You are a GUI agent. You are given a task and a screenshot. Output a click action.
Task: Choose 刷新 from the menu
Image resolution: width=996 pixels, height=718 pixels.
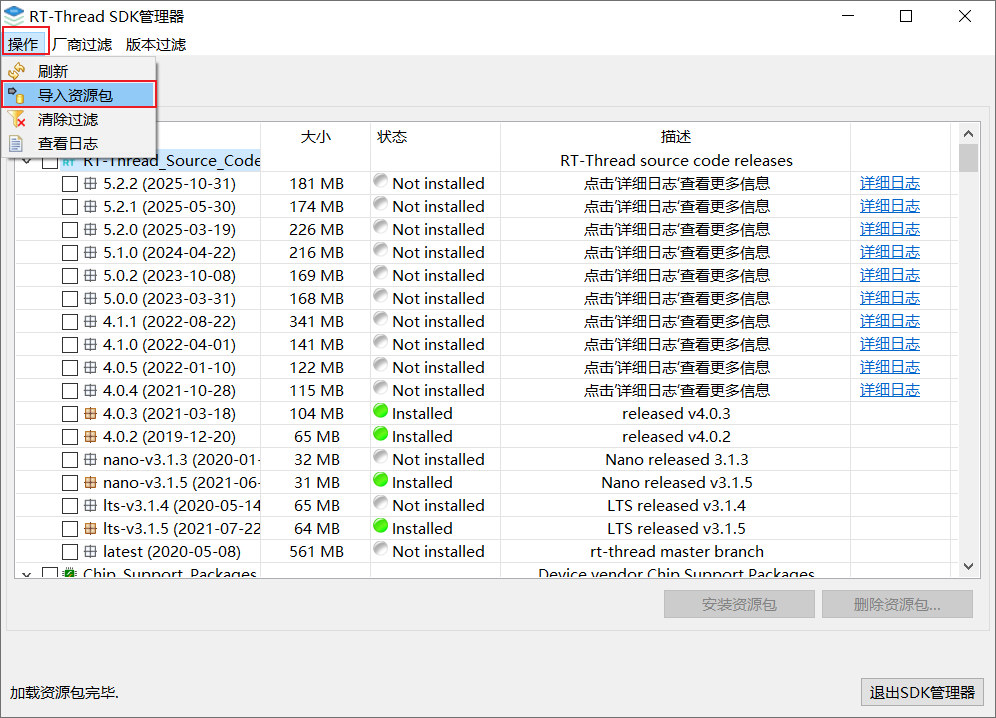point(79,71)
